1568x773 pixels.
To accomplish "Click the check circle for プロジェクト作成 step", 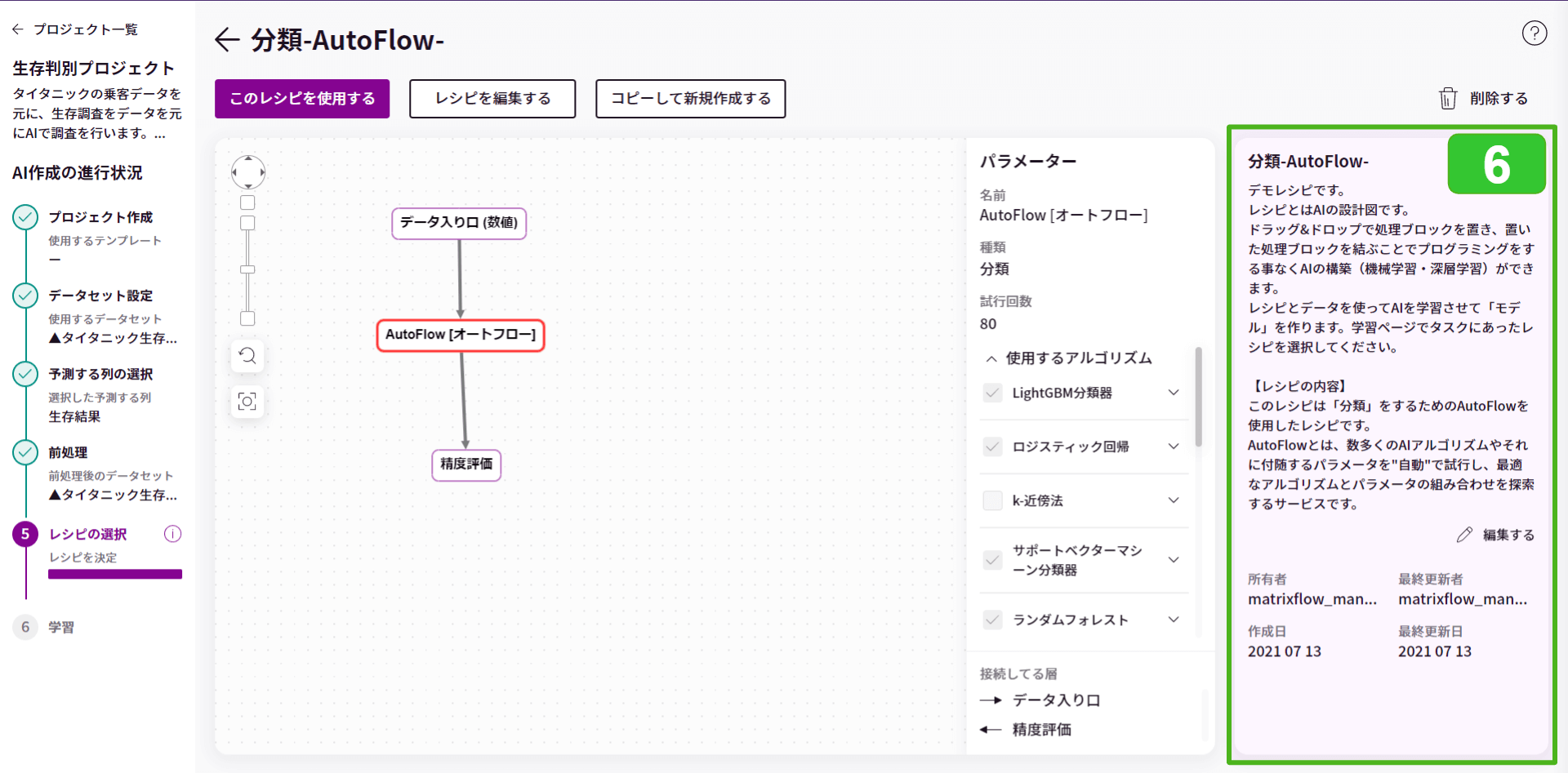I will (25, 217).
